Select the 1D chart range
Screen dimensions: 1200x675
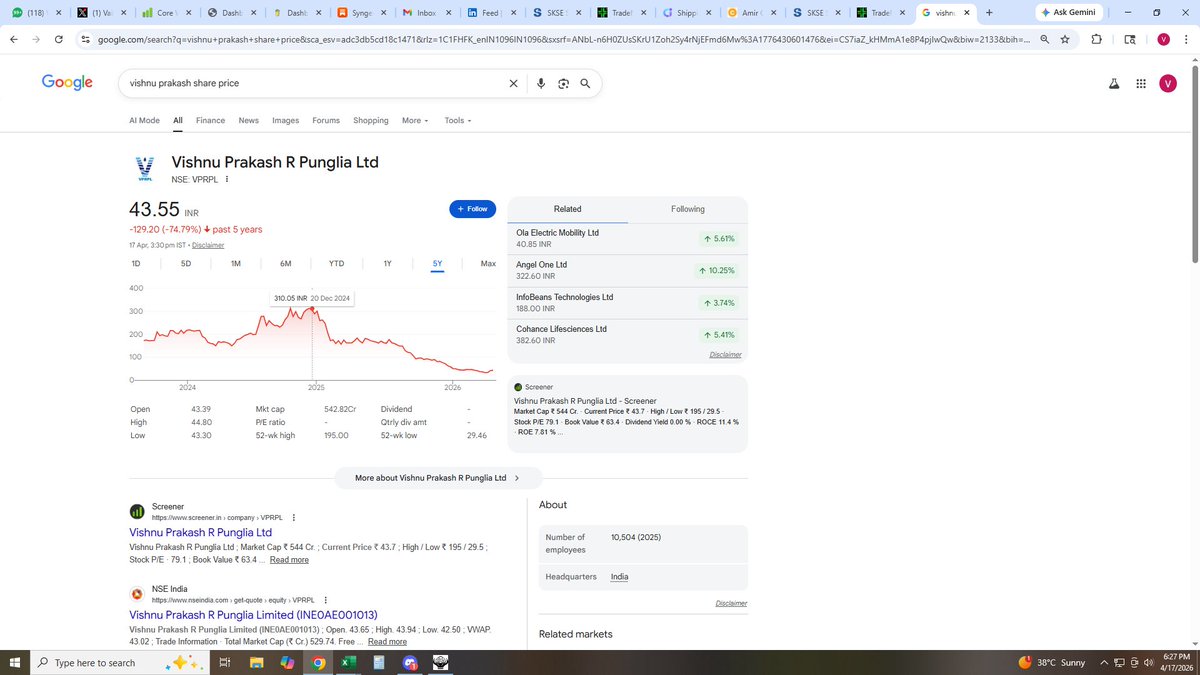(136, 263)
